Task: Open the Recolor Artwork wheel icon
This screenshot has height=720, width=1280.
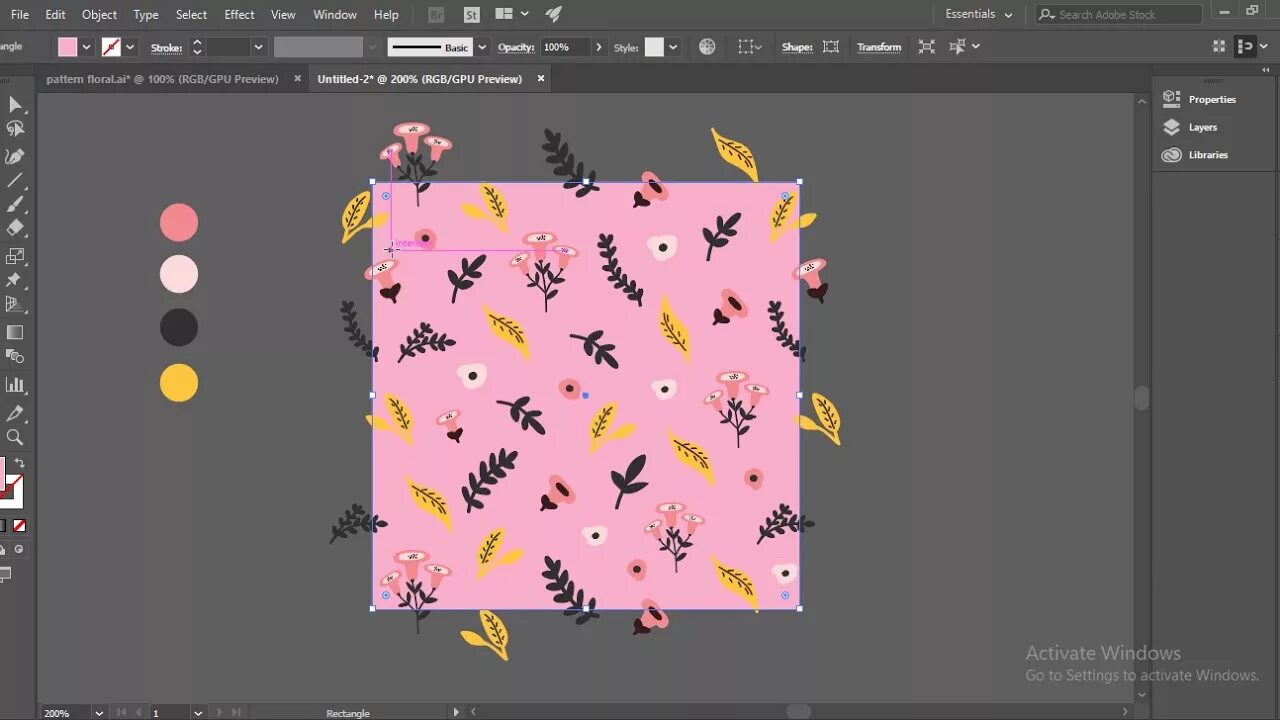Action: coord(707,47)
